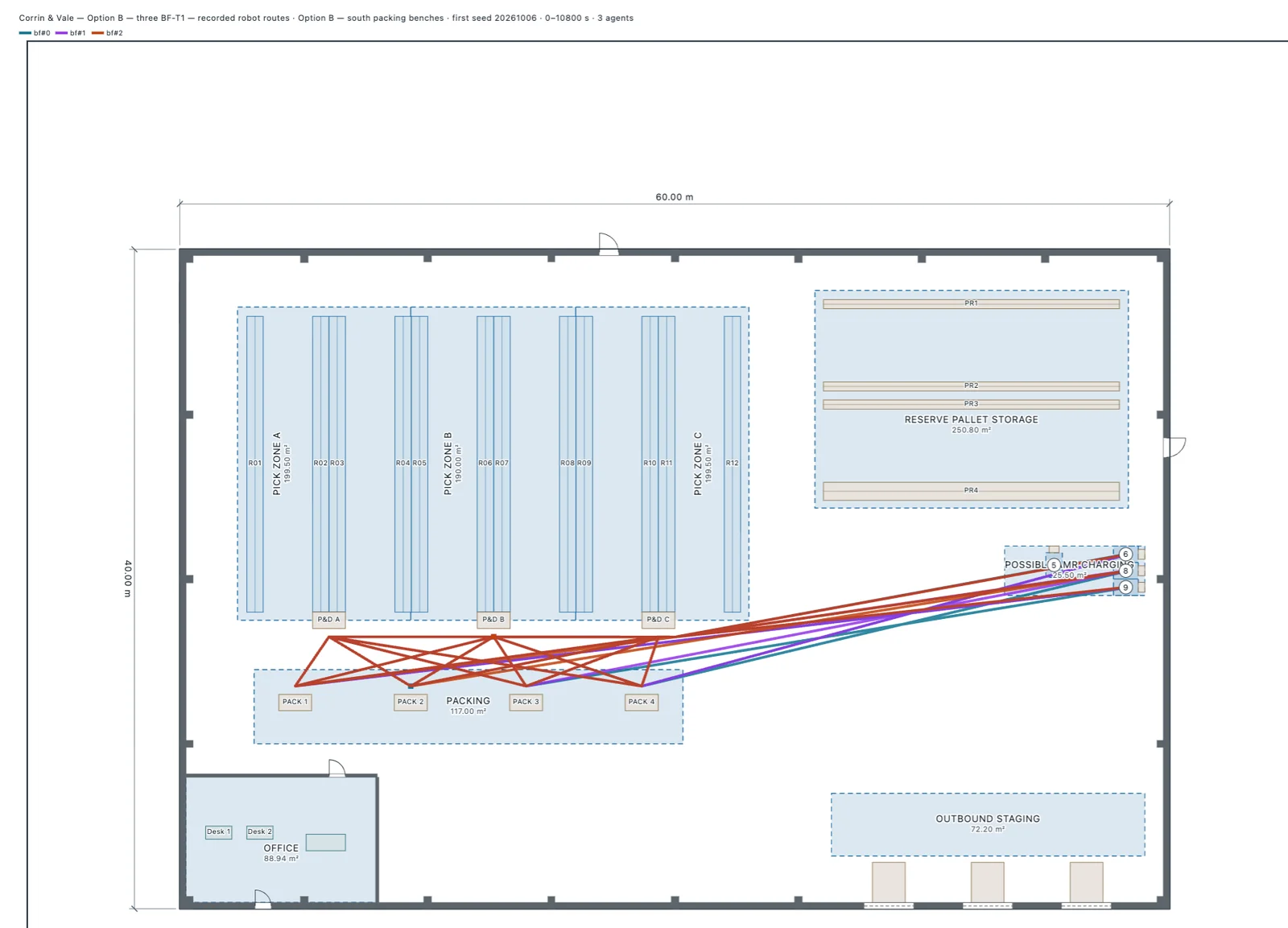
Task: Click the RESERVE PALLET STORAGE label
Action: click(971, 419)
